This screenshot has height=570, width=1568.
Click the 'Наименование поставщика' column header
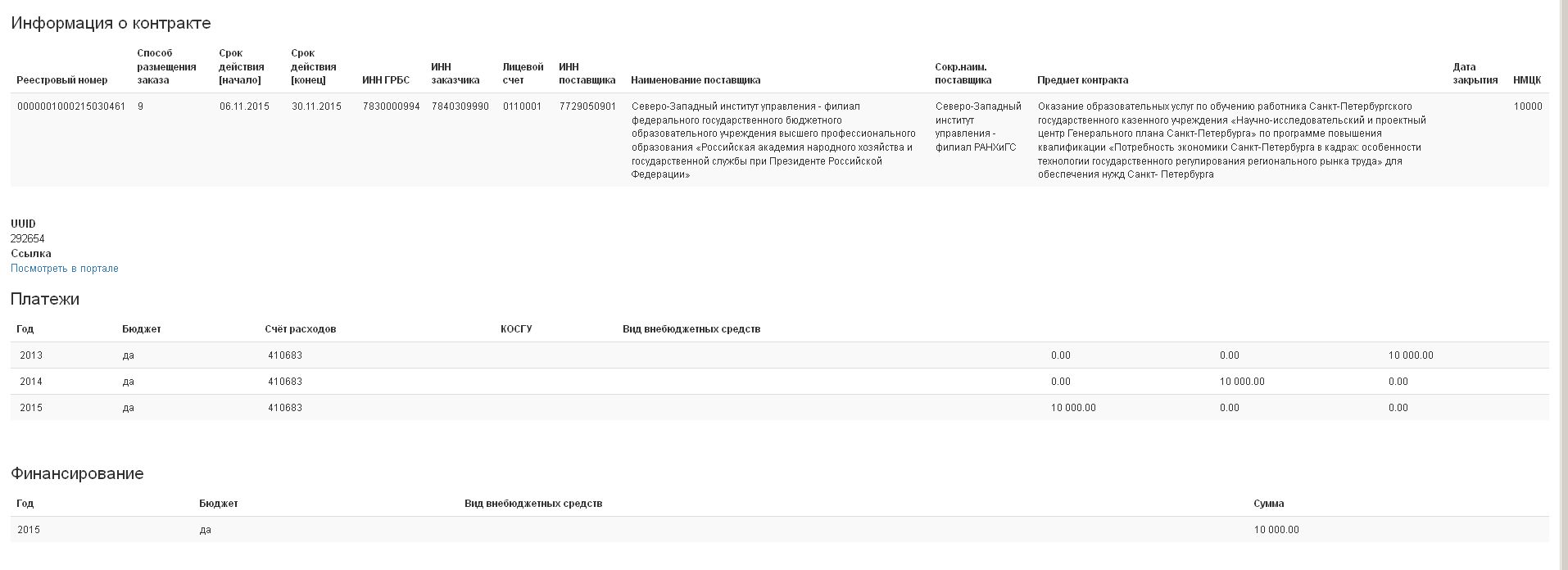[696, 80]
